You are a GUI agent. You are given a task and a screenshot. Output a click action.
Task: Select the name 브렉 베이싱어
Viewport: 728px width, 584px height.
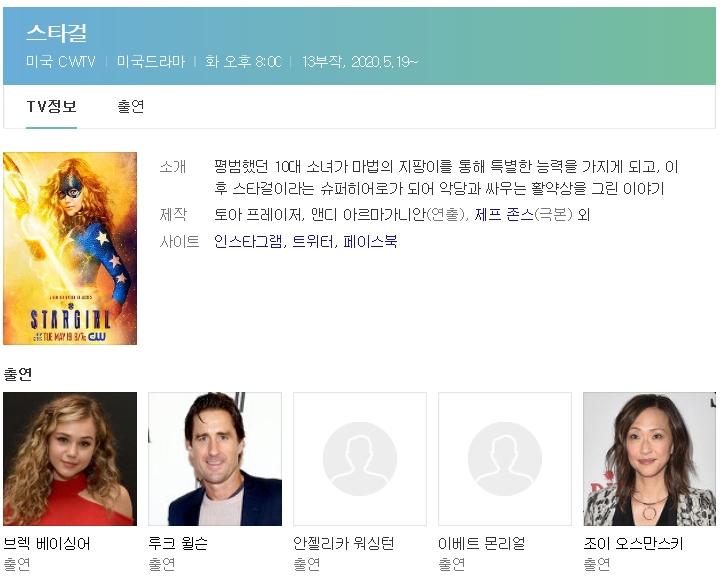[47, 543]
